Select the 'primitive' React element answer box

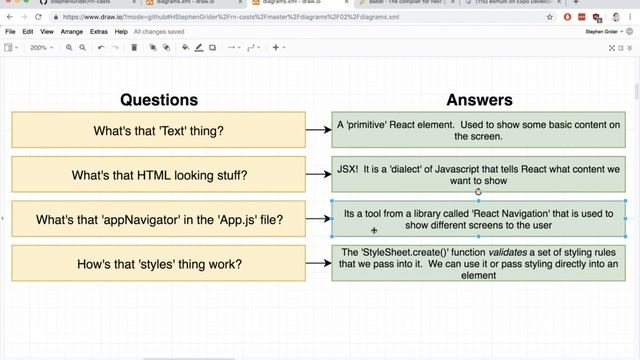point(478,130)
